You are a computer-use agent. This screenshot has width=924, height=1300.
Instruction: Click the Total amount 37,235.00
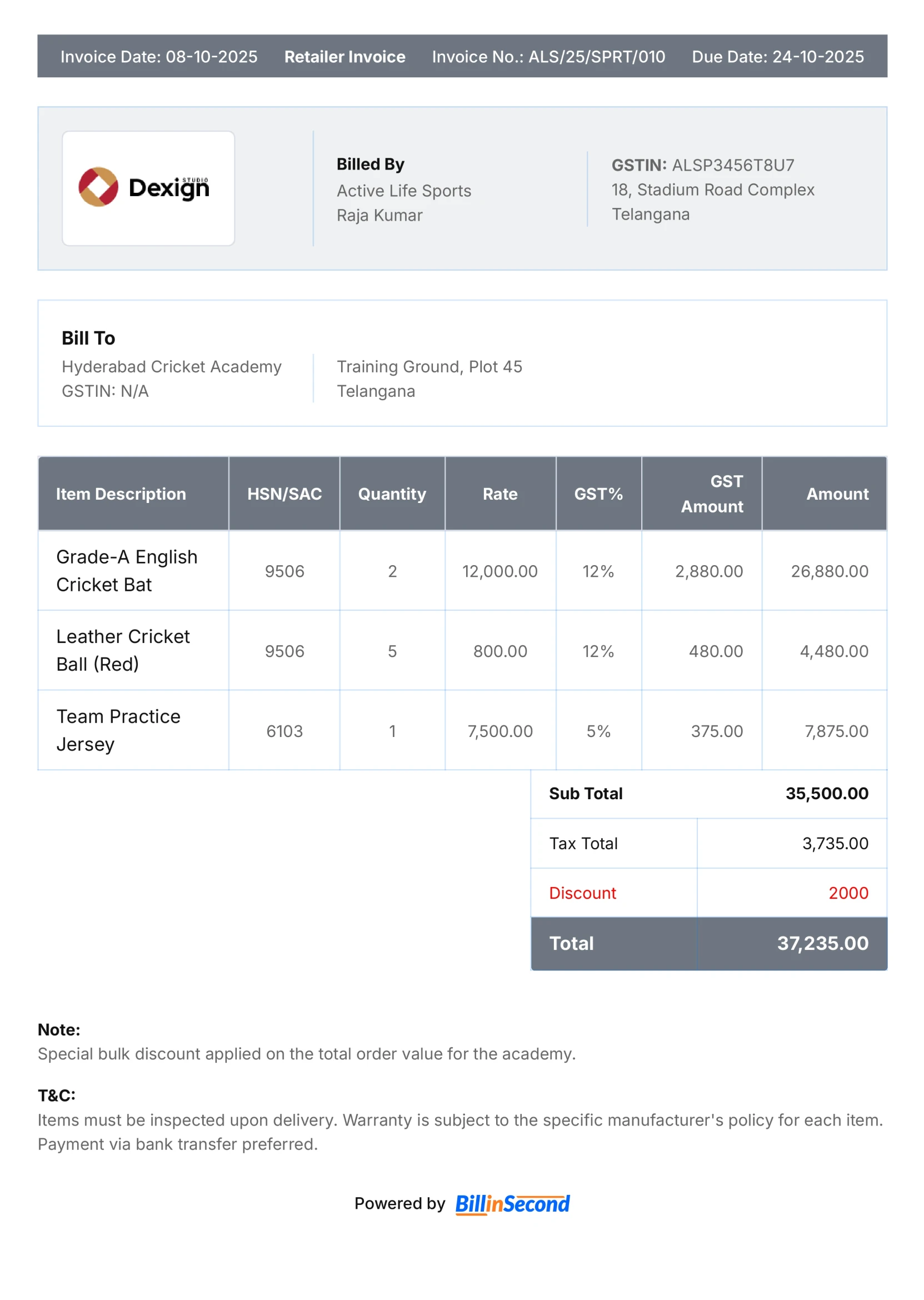(822, 943)
